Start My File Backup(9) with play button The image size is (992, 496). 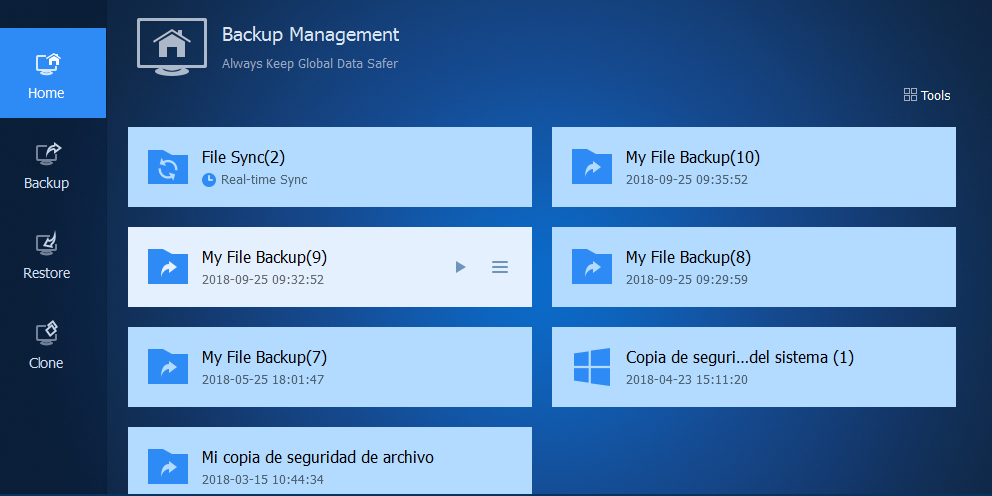pos(460,267)
